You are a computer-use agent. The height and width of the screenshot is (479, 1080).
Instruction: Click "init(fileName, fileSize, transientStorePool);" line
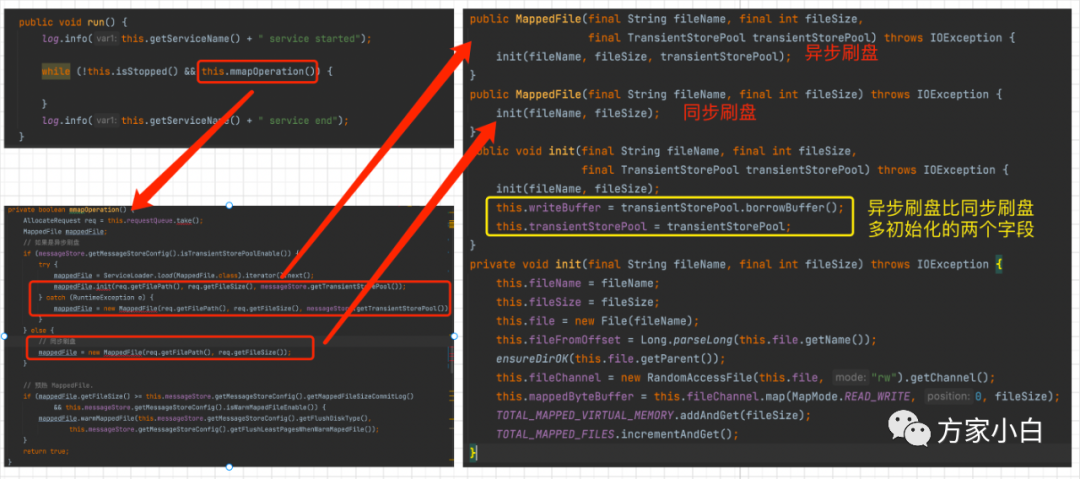click(643, 57)
